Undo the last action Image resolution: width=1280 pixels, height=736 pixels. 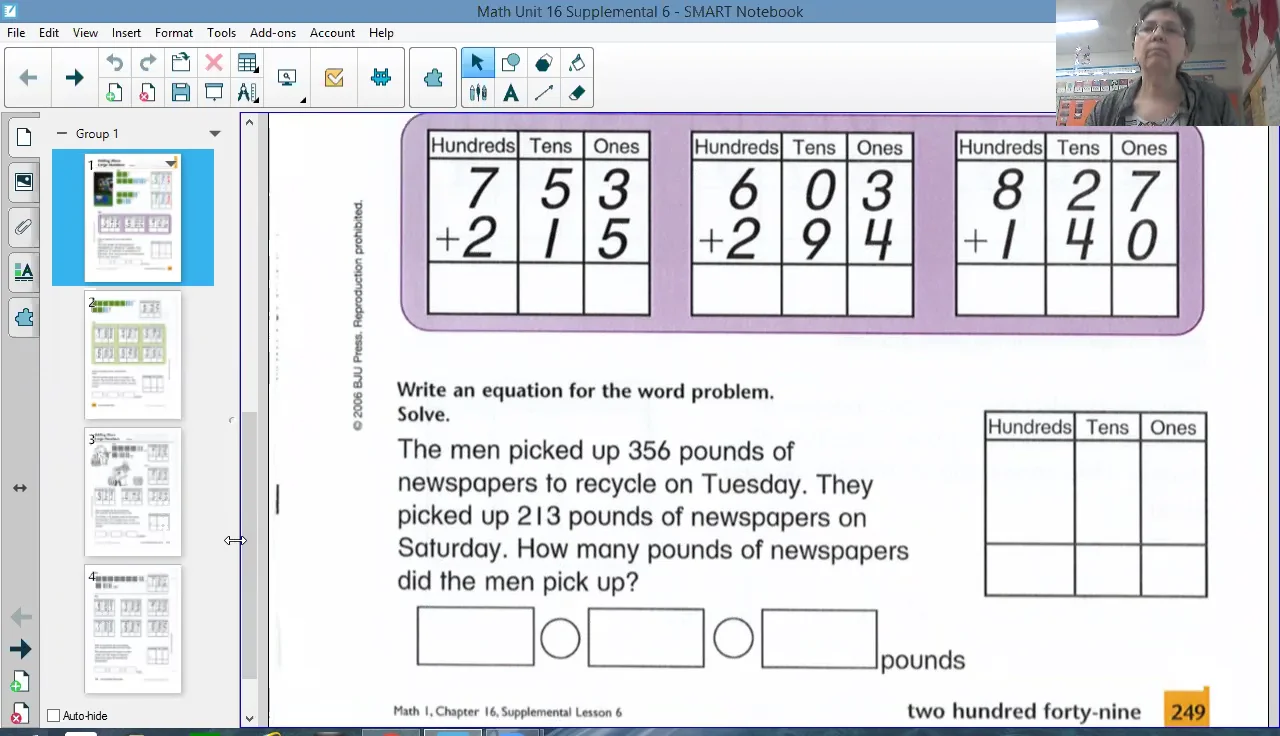[x=115, y=63]
